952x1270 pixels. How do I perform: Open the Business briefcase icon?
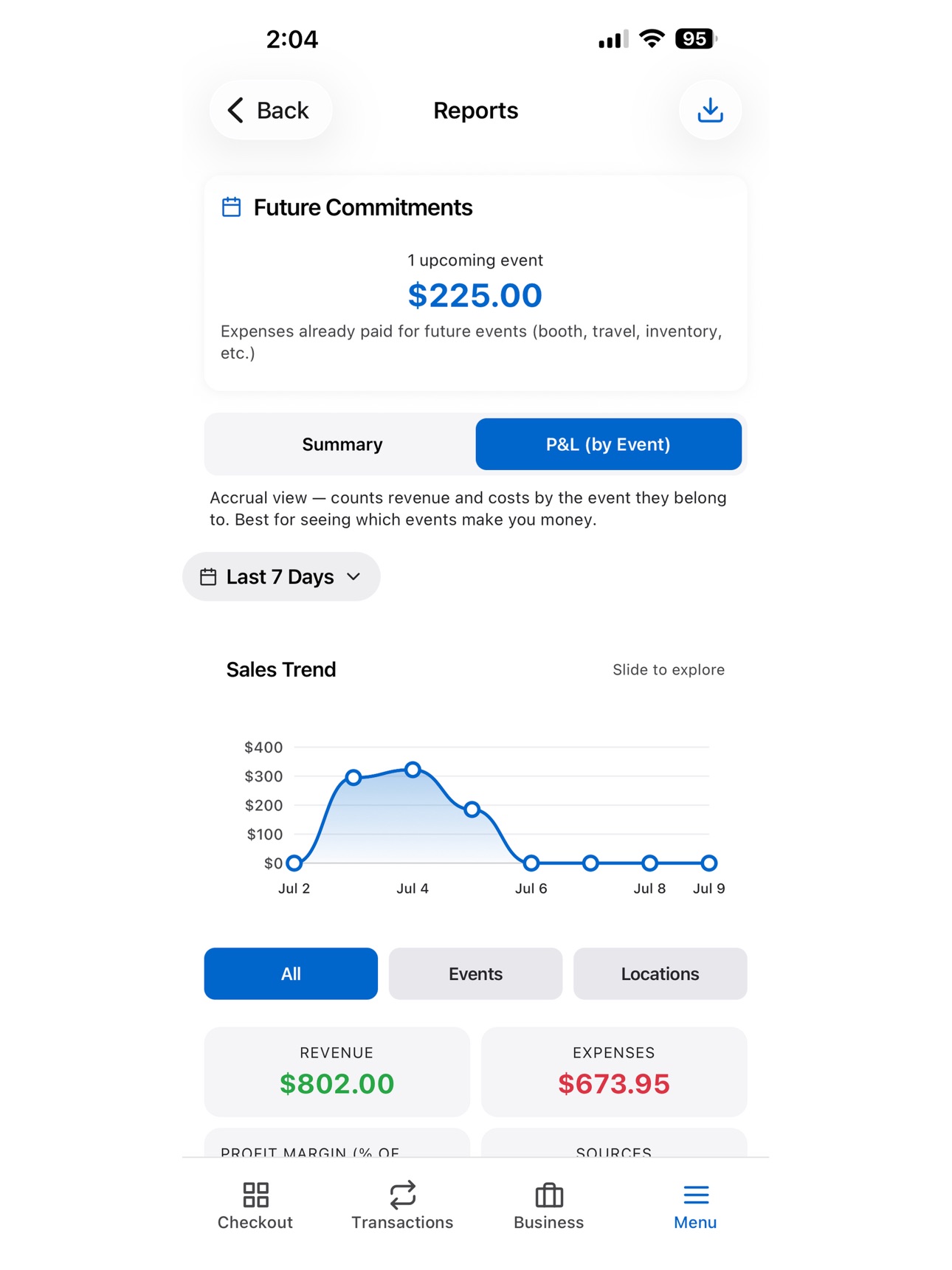point(549,1194)
